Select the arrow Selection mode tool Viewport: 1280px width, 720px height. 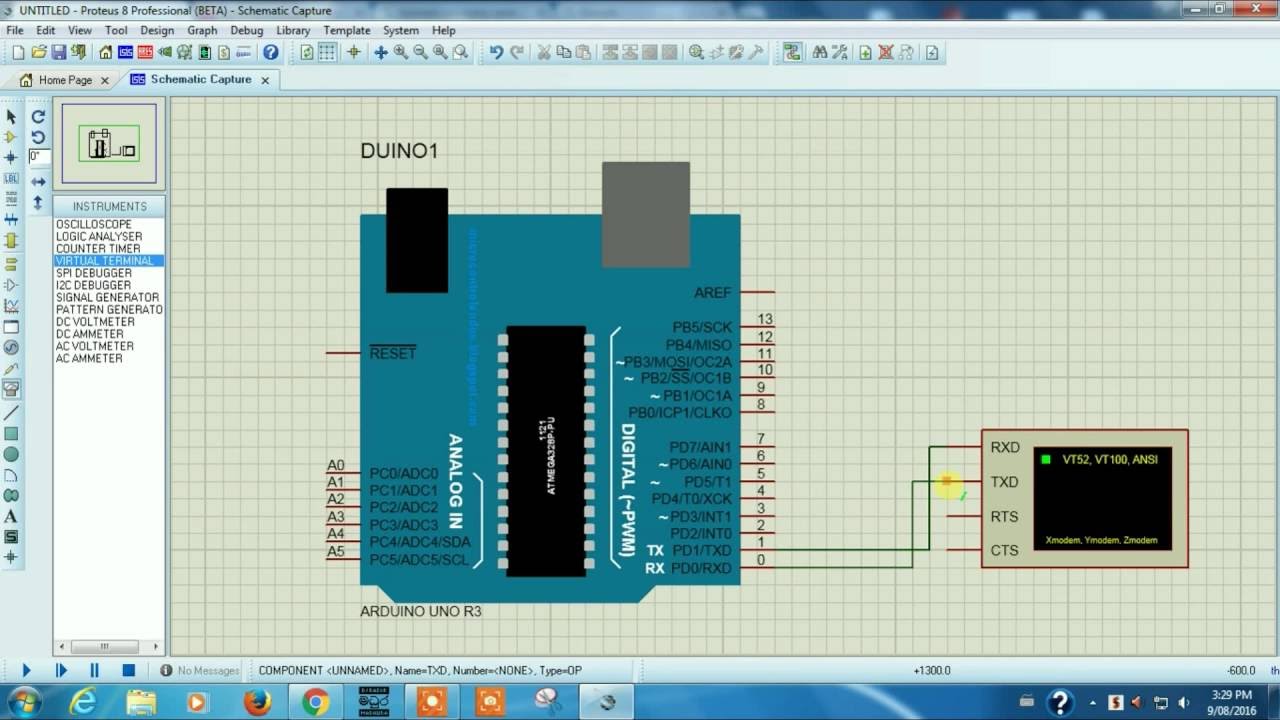click(11, 117)
